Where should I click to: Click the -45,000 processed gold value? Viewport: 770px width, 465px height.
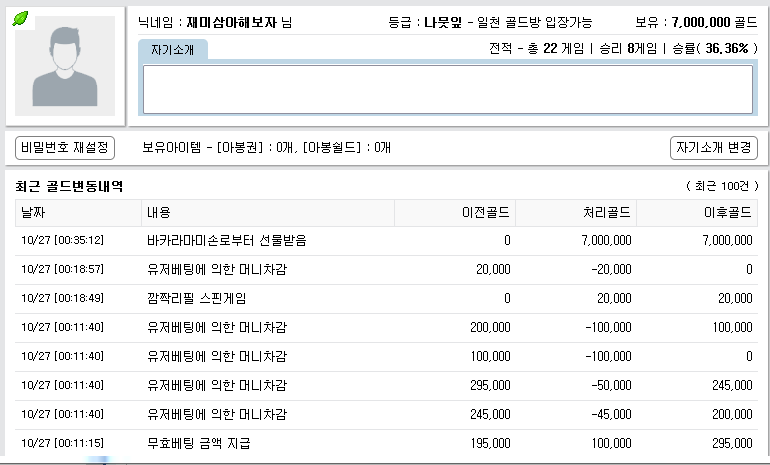611,414
